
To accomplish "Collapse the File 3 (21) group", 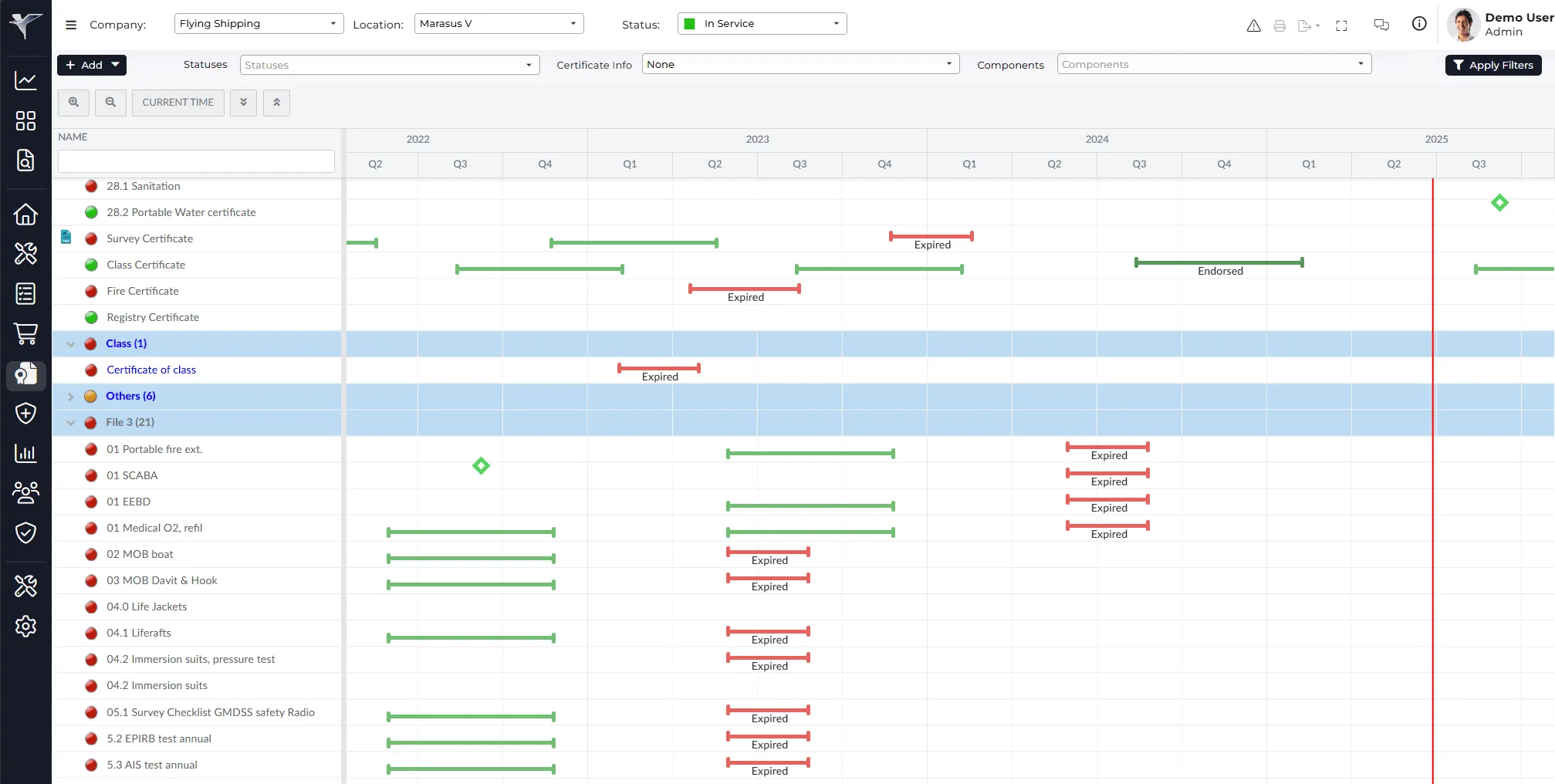I will tap(71, 423).
